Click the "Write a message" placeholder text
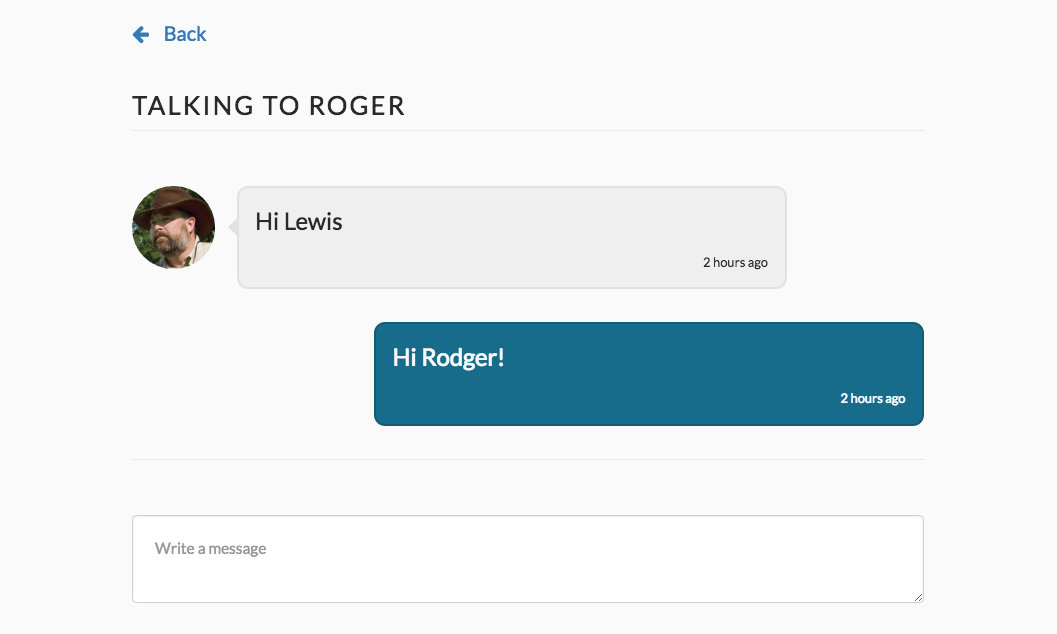This screenshot has width=1057, height=634. [210, 548]
